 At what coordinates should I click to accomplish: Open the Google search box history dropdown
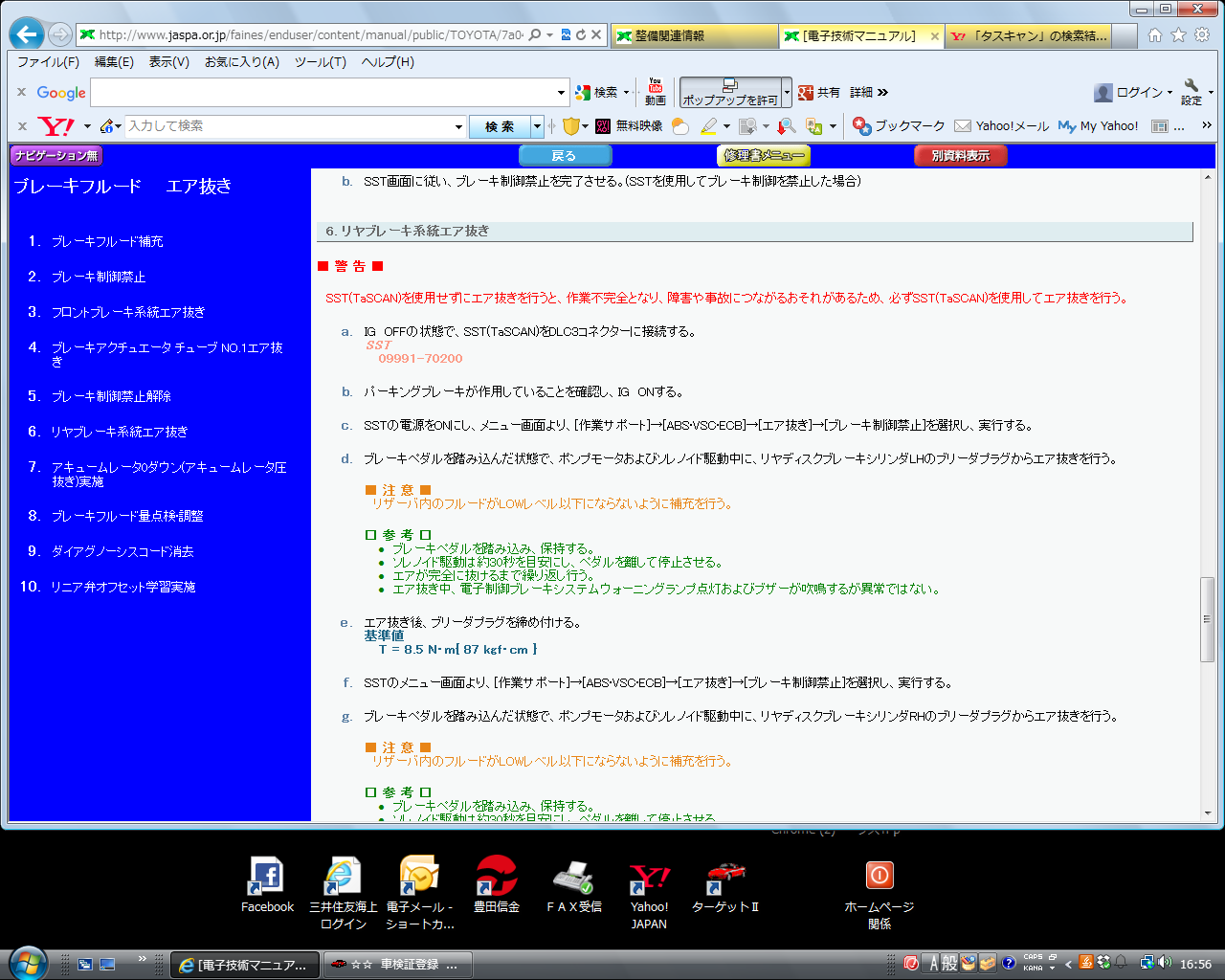562,92
